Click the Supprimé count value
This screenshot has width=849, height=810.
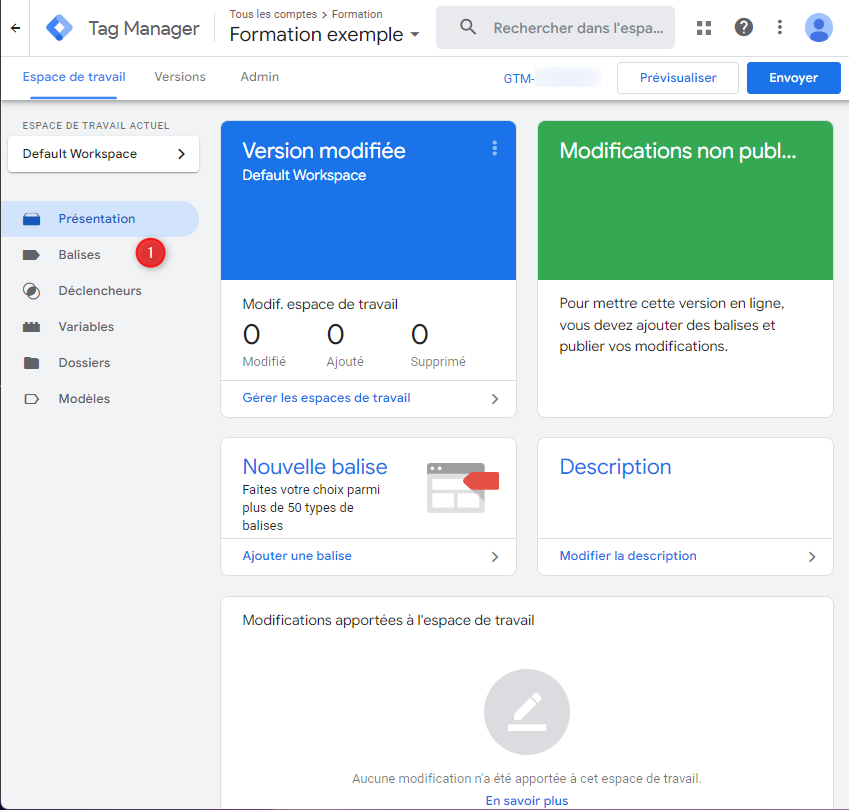(420, 334)
